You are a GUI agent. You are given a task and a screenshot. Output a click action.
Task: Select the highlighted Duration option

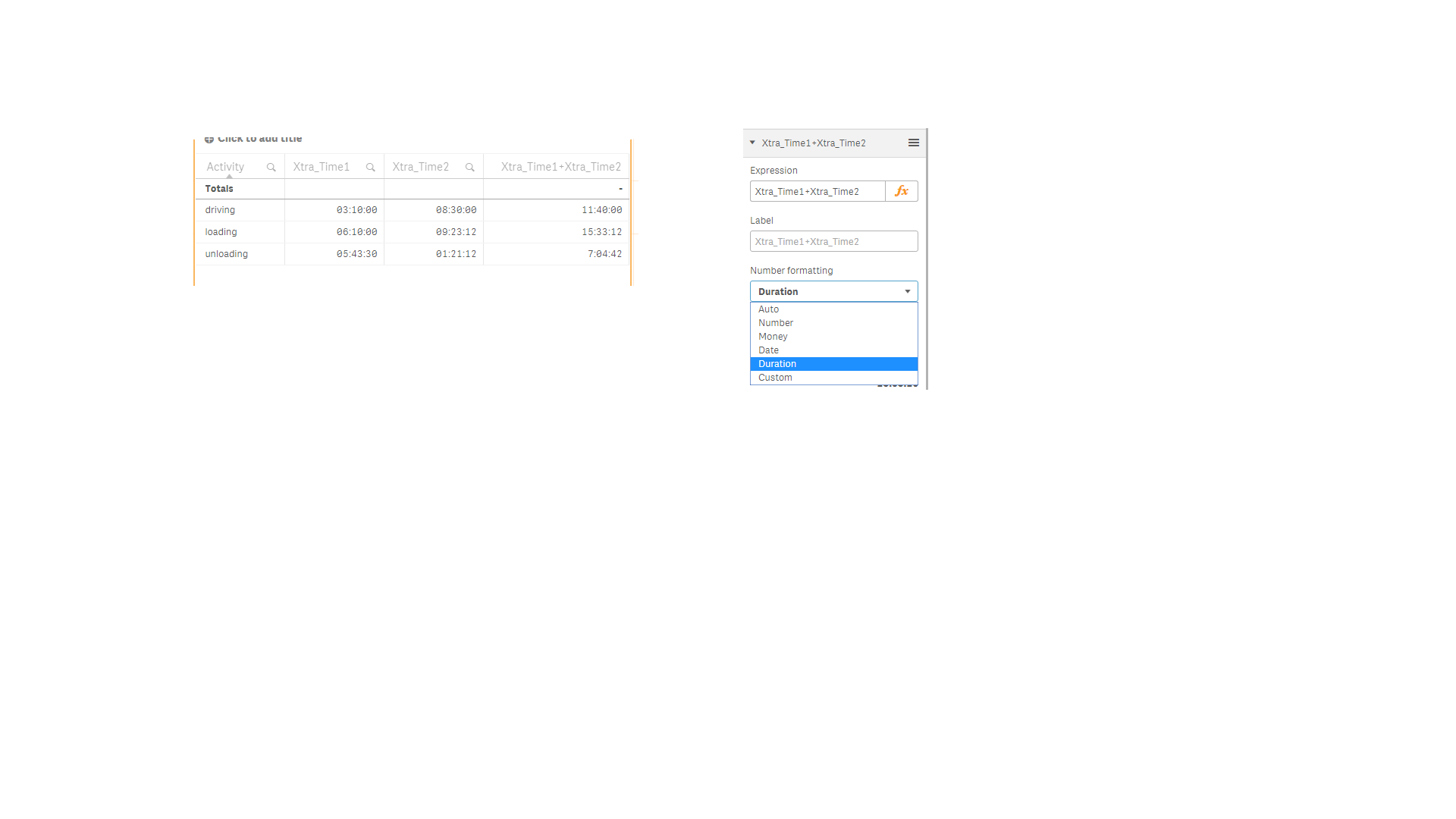tap(777, 364)
